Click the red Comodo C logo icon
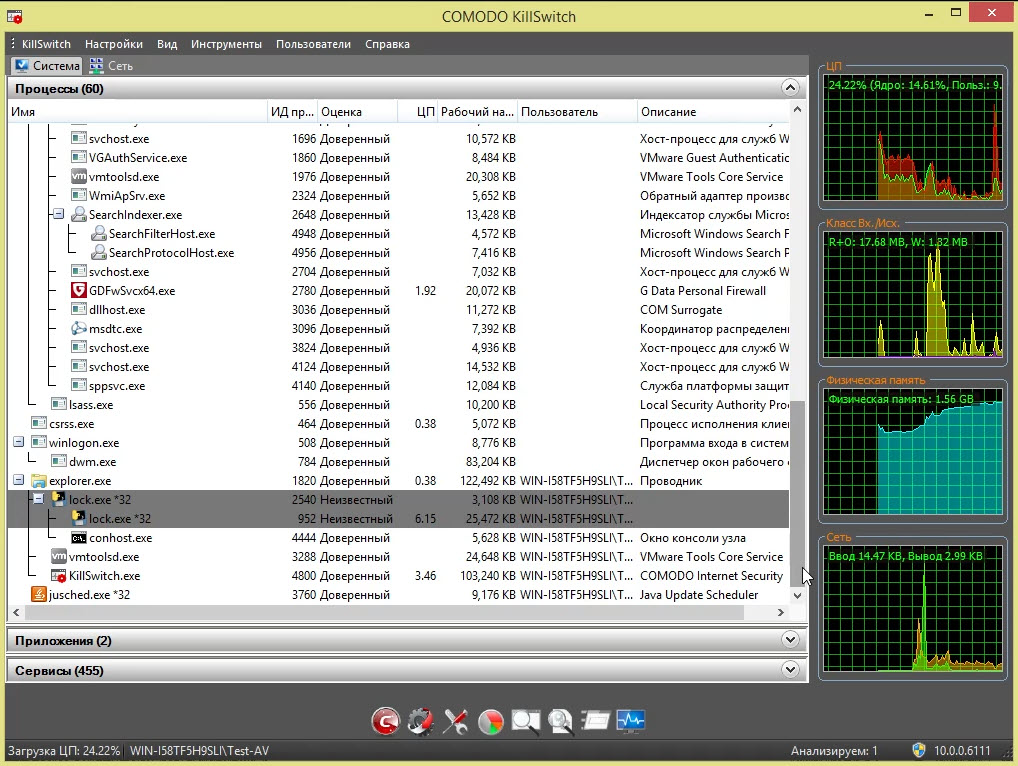The width and height of the screenshot is (1018, 766). click(x=385, y=720)
